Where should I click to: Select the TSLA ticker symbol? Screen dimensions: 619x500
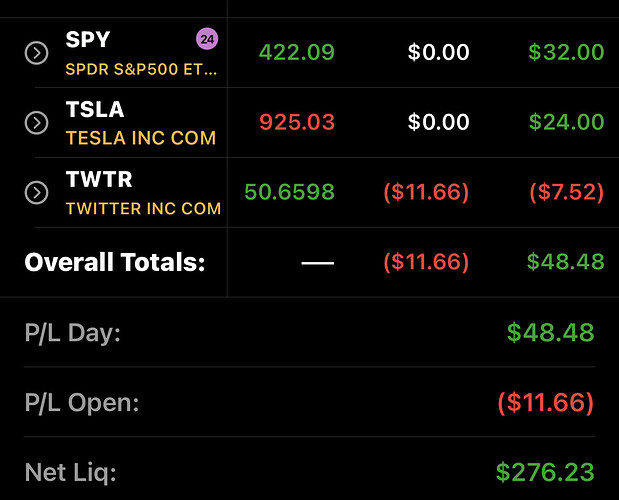coord(95,109)
